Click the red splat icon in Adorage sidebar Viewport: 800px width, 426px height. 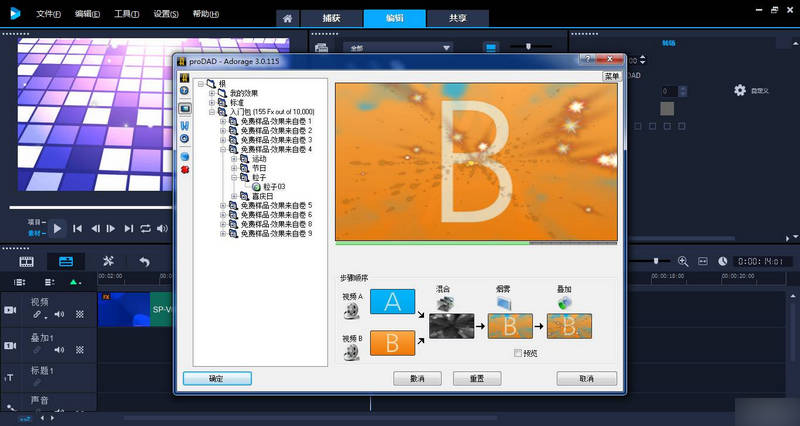click(x=185, y=169)
